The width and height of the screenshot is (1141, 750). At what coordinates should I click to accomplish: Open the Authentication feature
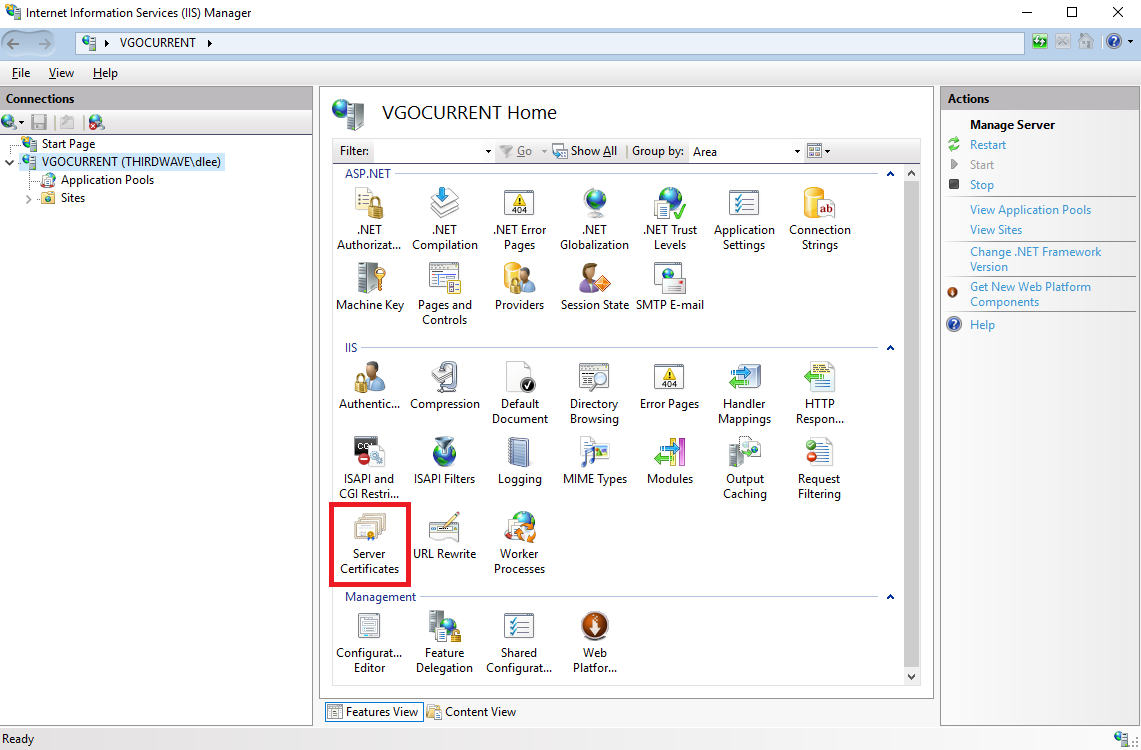370,386
